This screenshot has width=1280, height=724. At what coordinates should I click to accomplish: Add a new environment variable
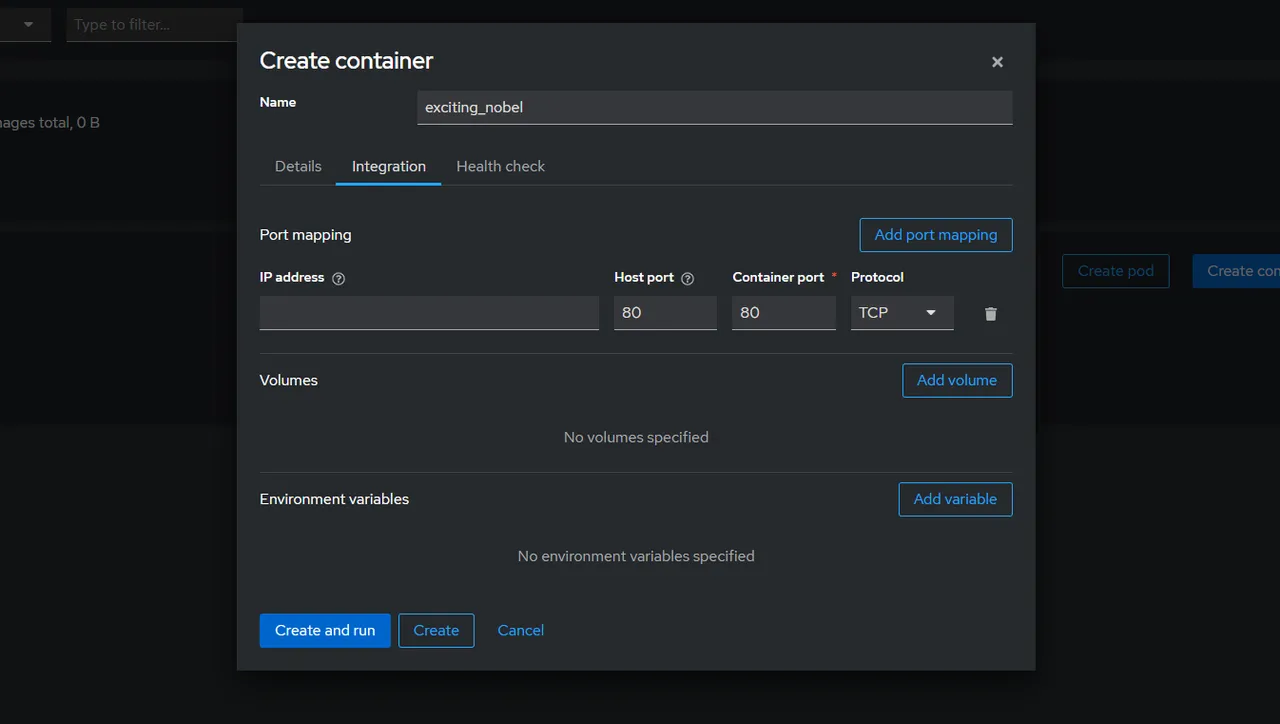(x=955, y=499)
